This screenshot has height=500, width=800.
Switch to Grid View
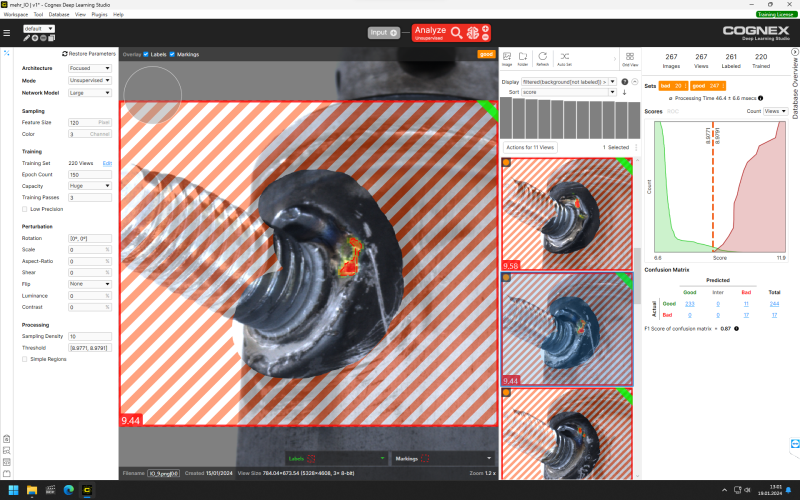[x=630, y=59]
